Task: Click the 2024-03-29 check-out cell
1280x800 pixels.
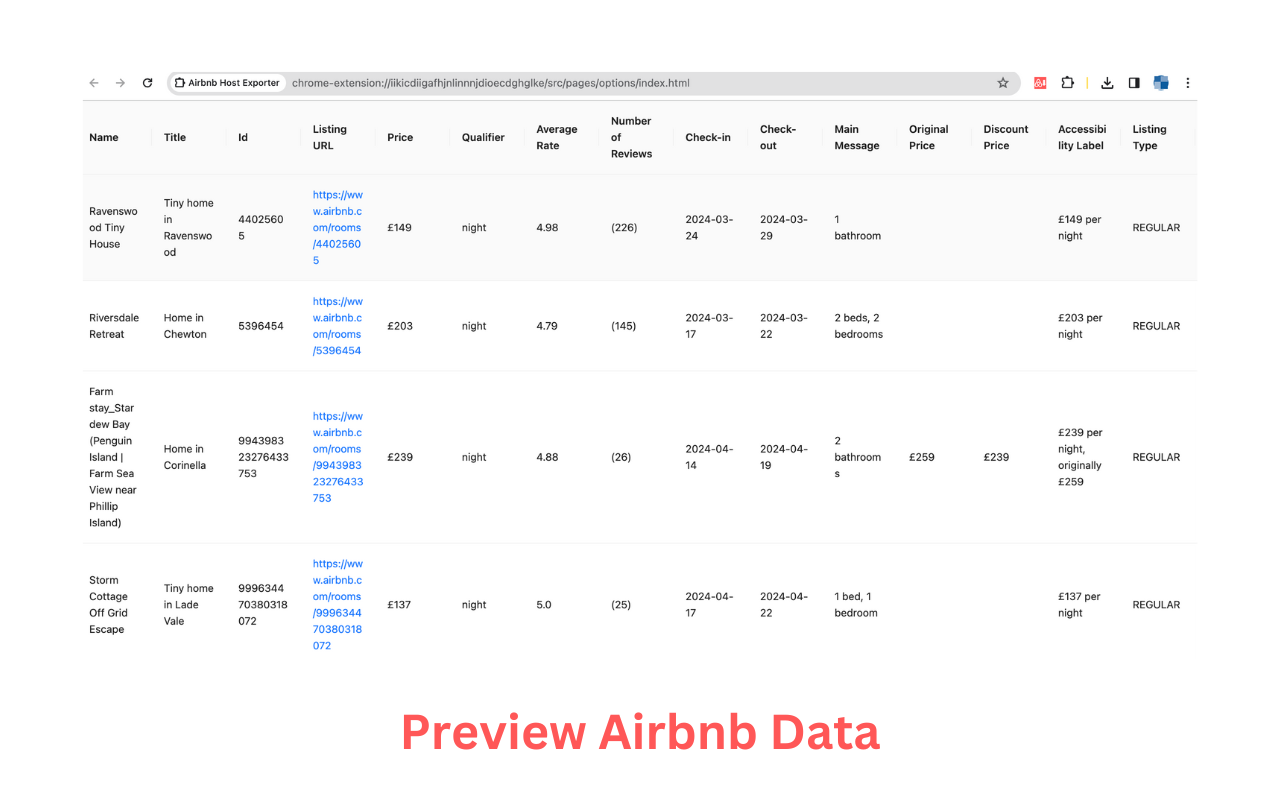Action: click(784, 228)
